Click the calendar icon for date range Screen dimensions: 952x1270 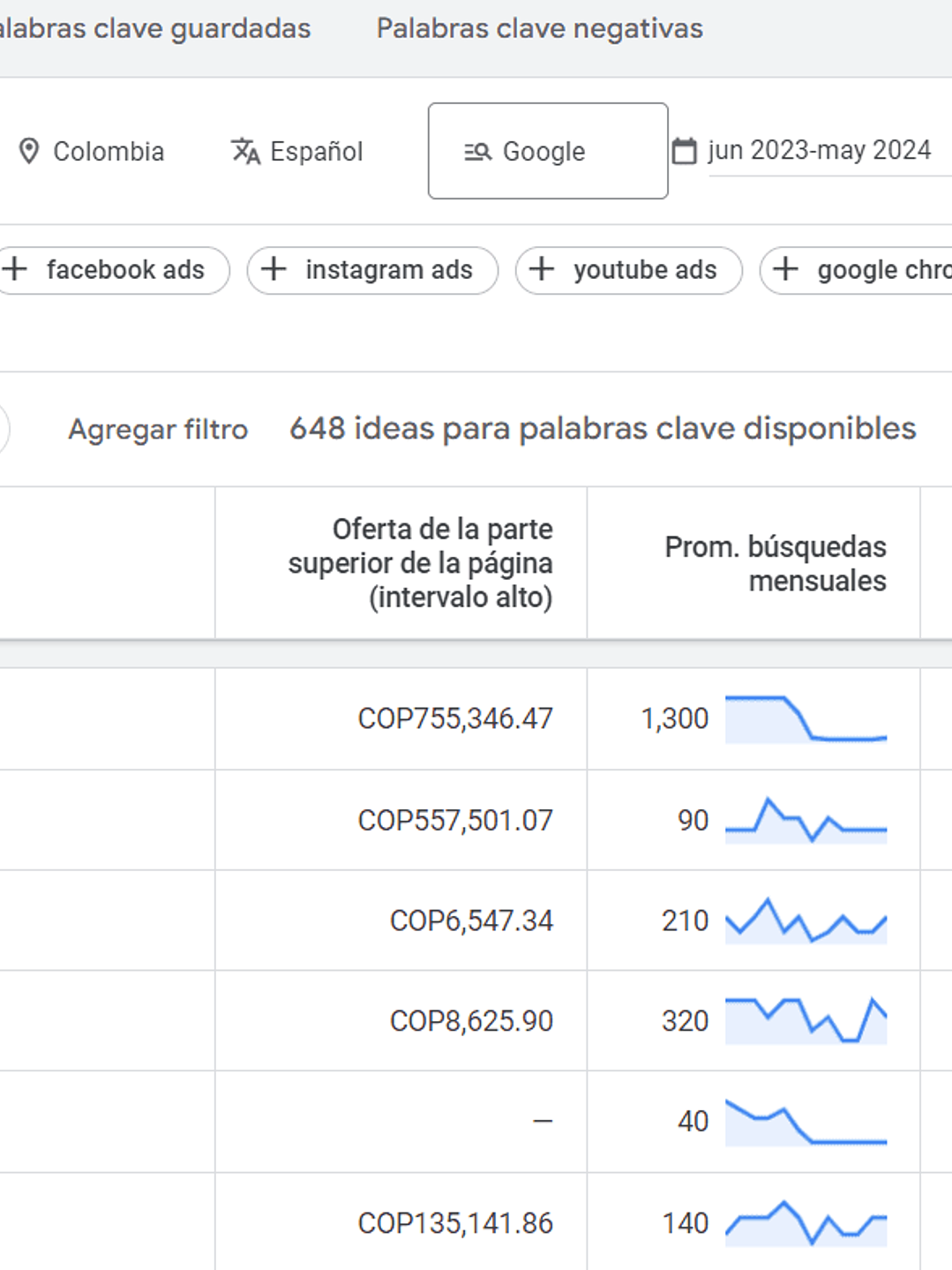[685, 151]
